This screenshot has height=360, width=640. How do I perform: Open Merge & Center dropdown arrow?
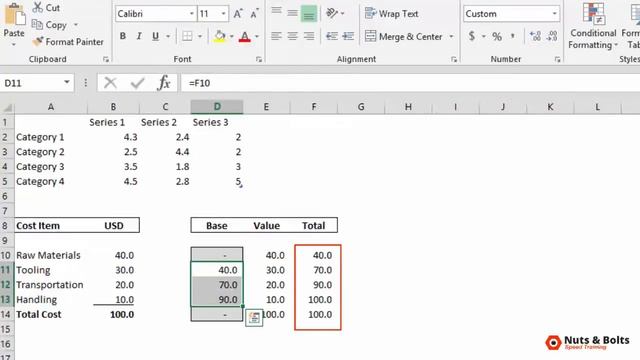[451, 36]
